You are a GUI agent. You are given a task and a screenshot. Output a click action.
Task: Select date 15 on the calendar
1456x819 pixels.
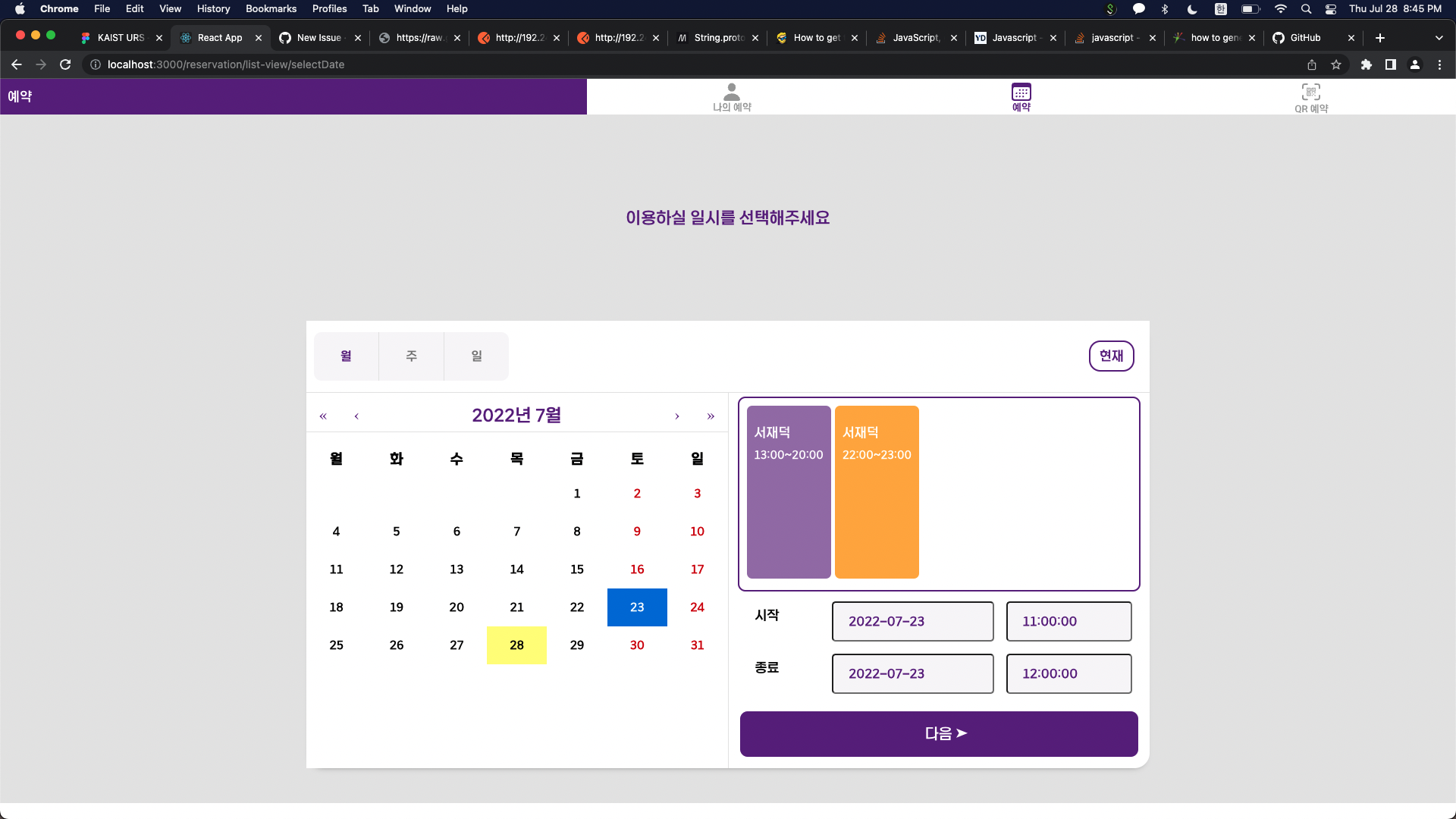pyautogui.click(x=577, y=570)
